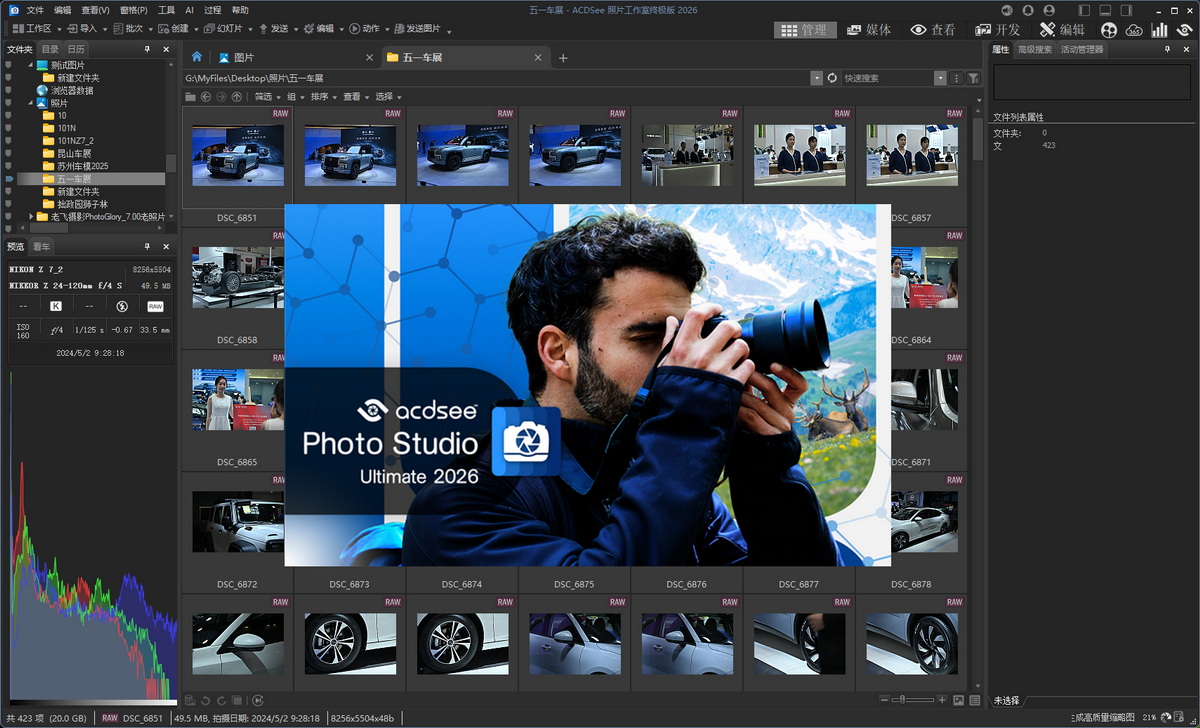Collapse the 照片 folder in tree
This screenshot has width=1200, height=728.
tap(31, 103)
